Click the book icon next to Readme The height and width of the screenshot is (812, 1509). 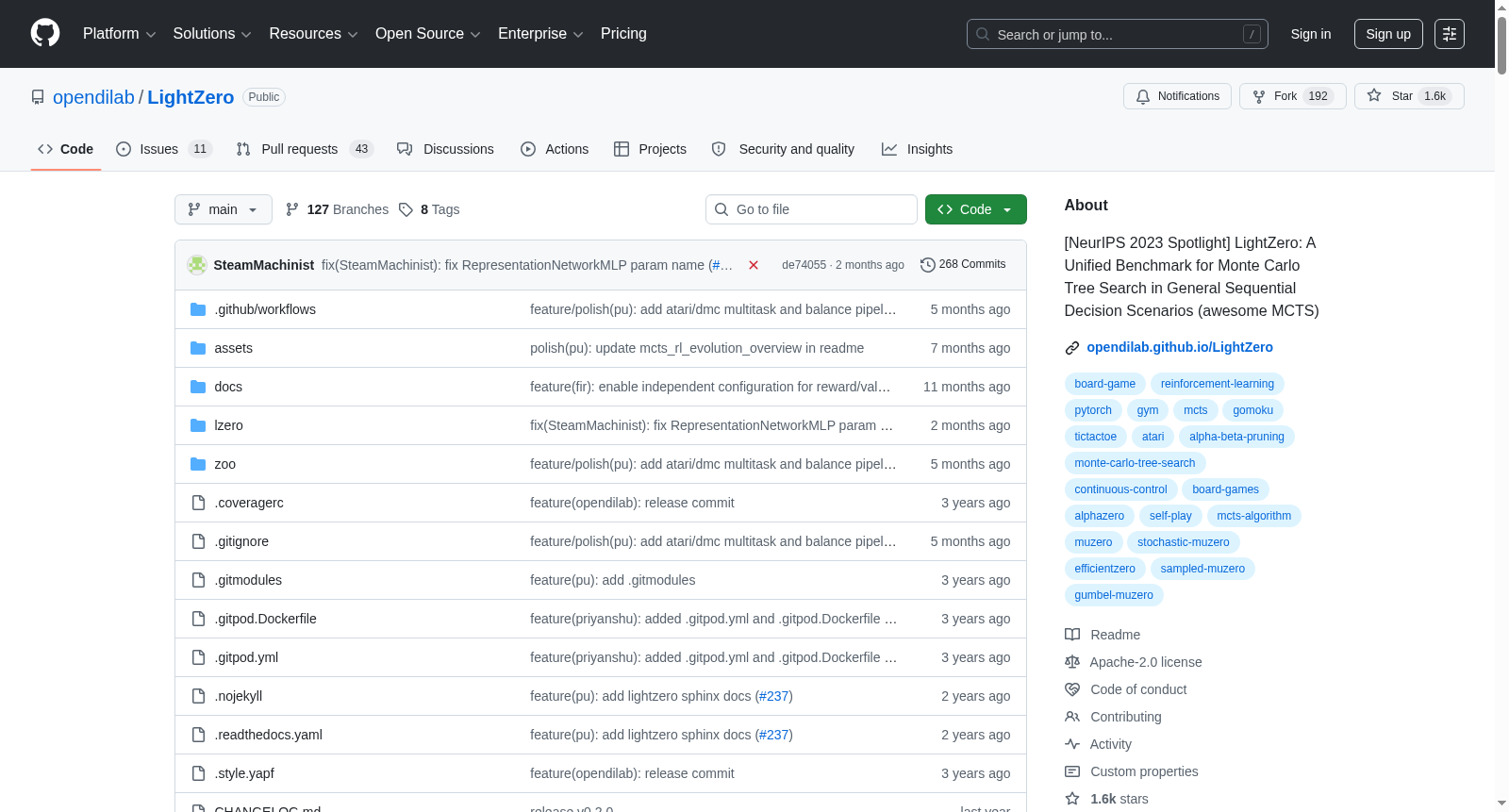(1072, 635)
